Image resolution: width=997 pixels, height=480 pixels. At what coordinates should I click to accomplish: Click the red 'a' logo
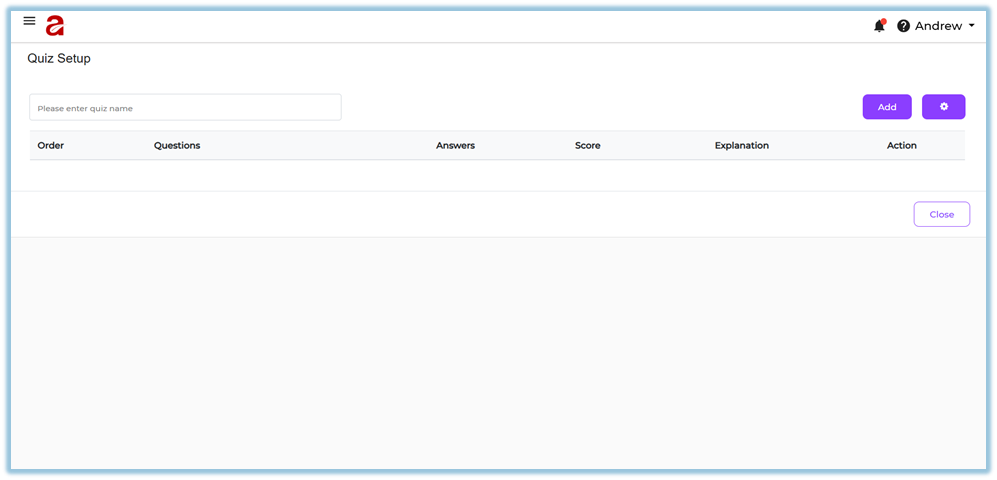[x=55, y=26]
